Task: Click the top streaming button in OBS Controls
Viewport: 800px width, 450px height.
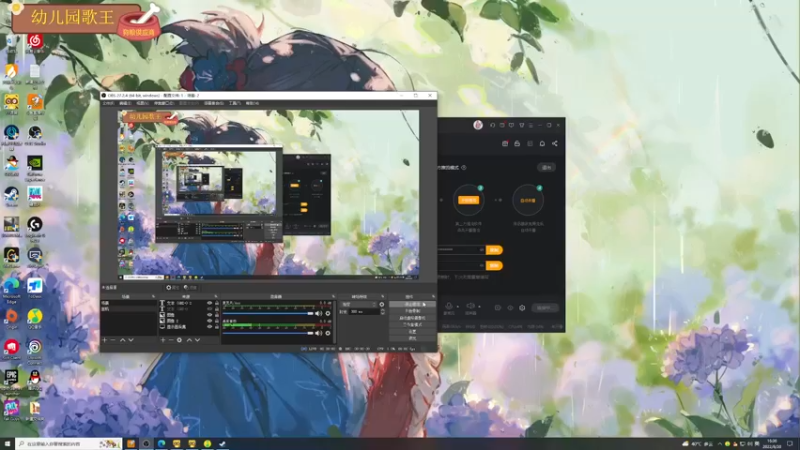Action: tap(412, 304)
